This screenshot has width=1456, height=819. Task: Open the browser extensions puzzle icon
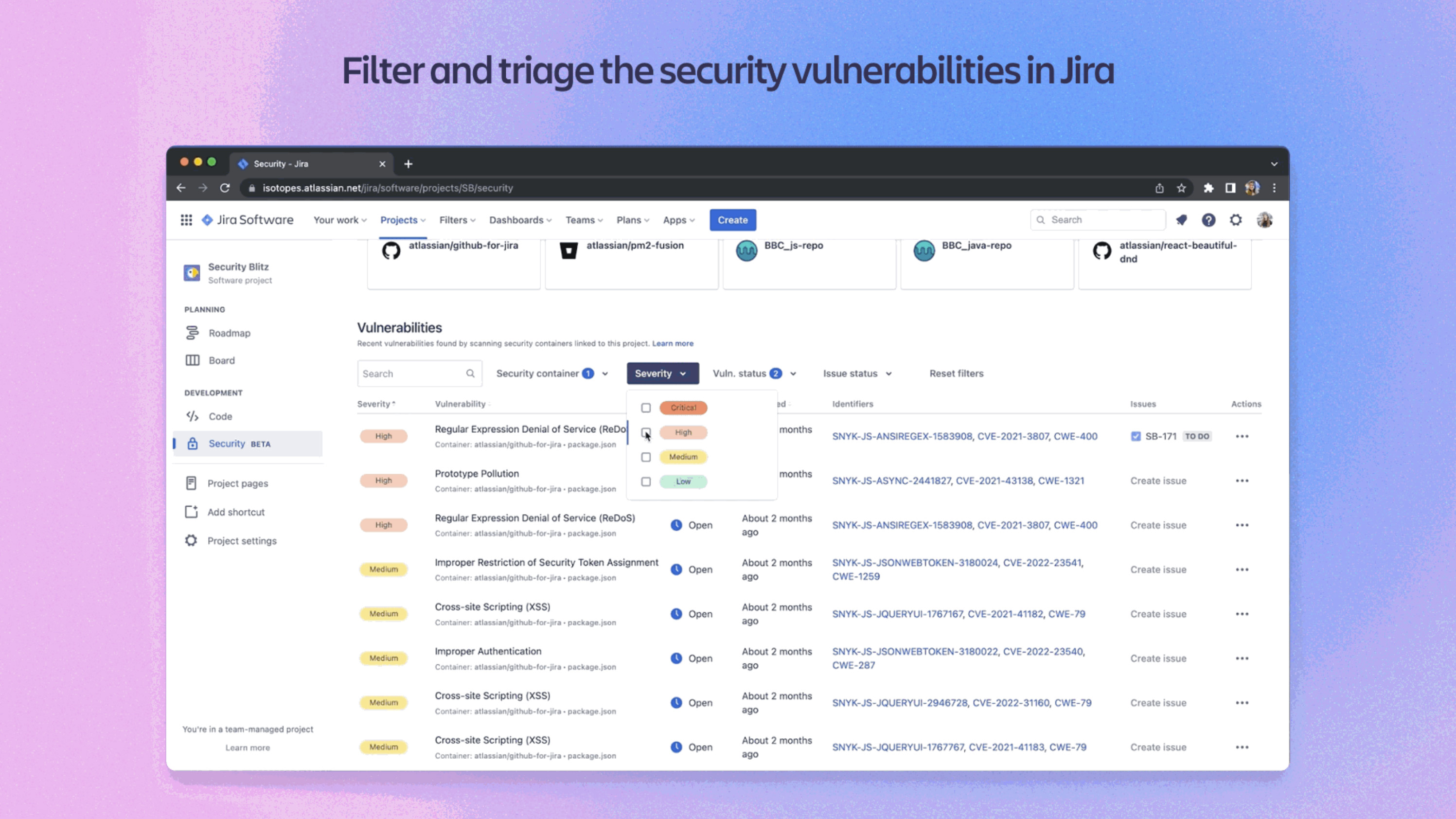(1208, 188)
